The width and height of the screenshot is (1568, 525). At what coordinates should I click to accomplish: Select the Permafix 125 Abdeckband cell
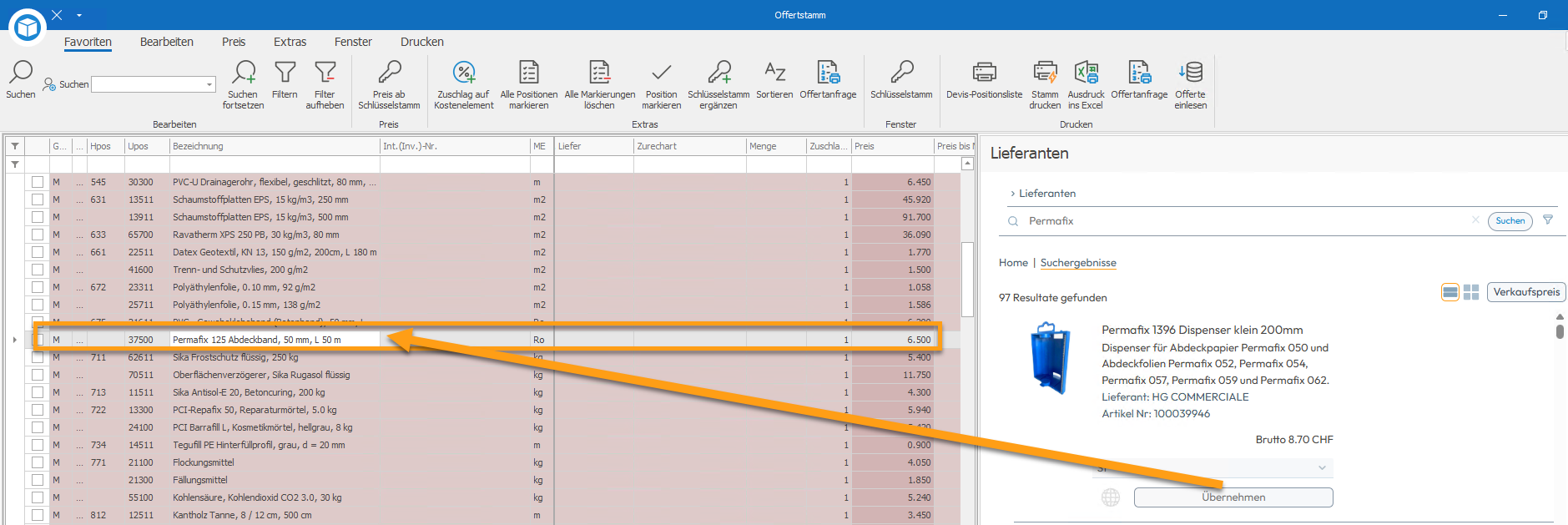click(275, 340)
